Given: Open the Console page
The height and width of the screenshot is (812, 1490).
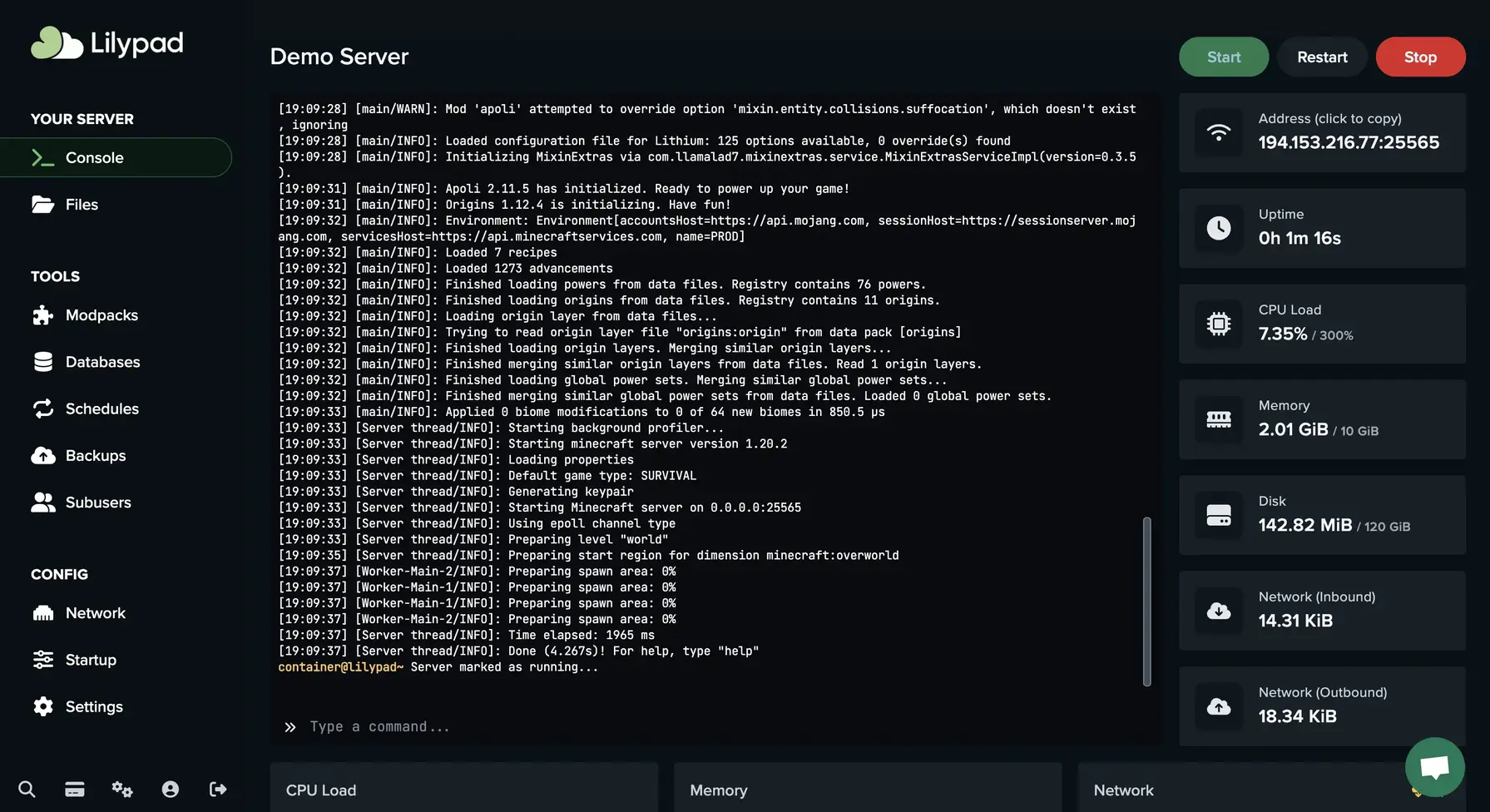Looking at the screenshot, I should 94,157.
